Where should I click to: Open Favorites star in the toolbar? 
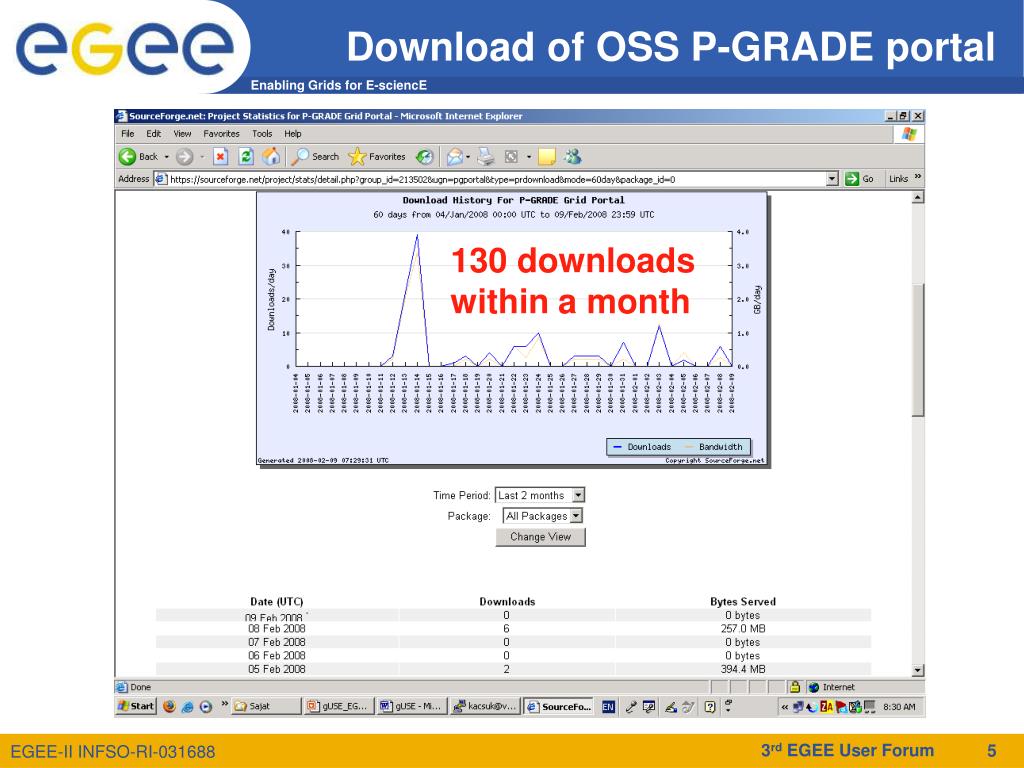click(377, 157)
